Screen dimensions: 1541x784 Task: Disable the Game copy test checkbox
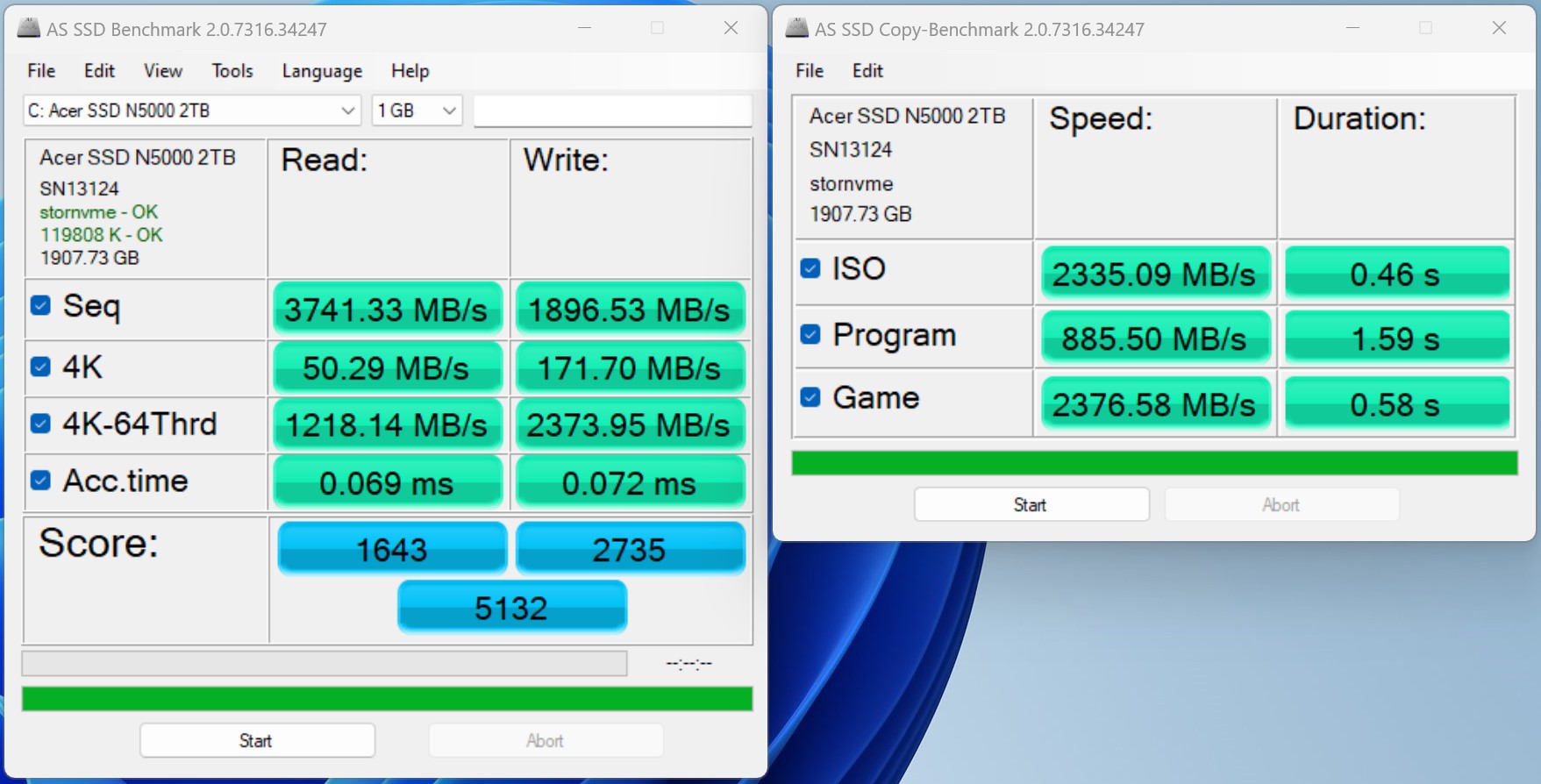pos(810,397)
